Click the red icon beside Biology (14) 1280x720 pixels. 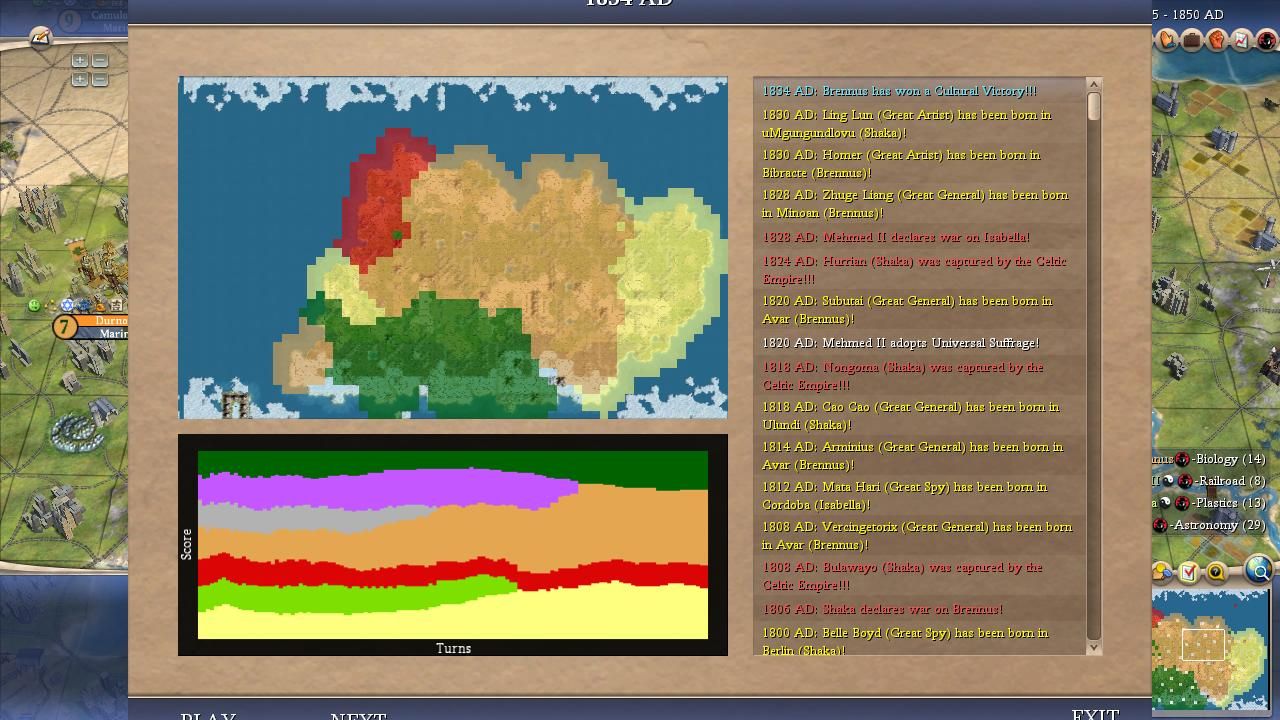pyautogui.click(x=1182, y=459)
